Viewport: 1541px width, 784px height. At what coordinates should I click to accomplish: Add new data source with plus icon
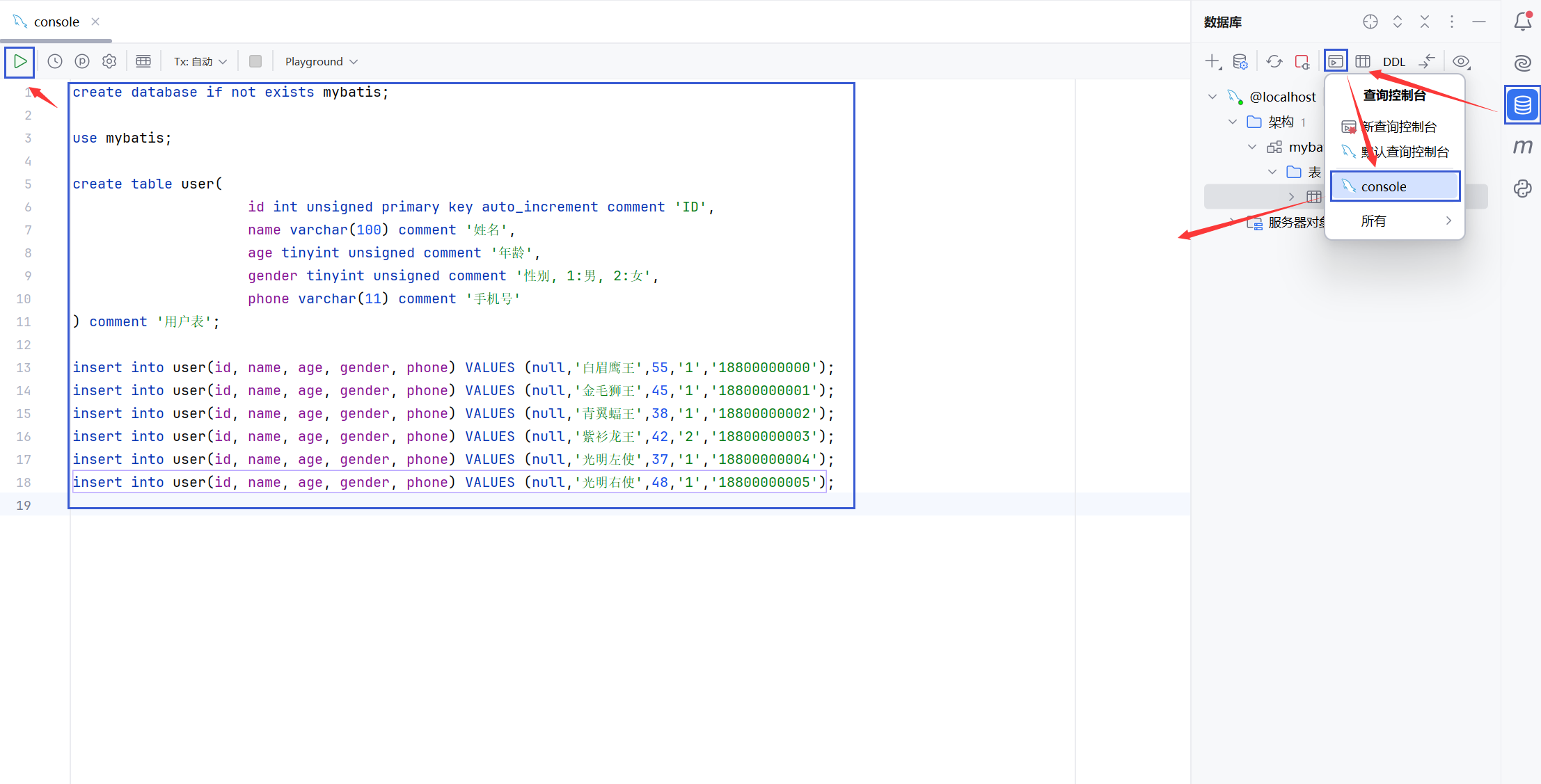click(x=1212, y=61)
